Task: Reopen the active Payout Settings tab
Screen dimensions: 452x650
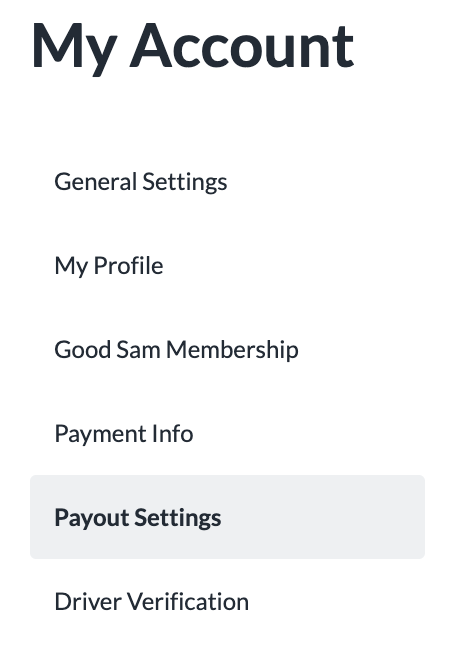Action: click(x=227, y=517)
